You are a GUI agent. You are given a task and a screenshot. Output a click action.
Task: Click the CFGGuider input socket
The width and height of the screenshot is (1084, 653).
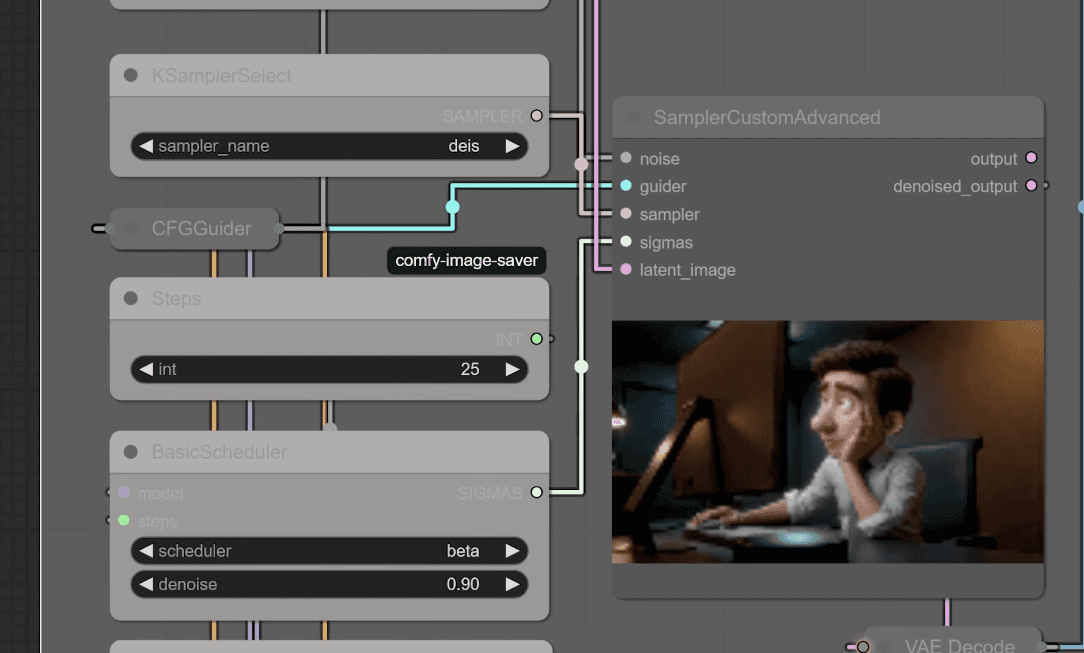coord(111,229)
